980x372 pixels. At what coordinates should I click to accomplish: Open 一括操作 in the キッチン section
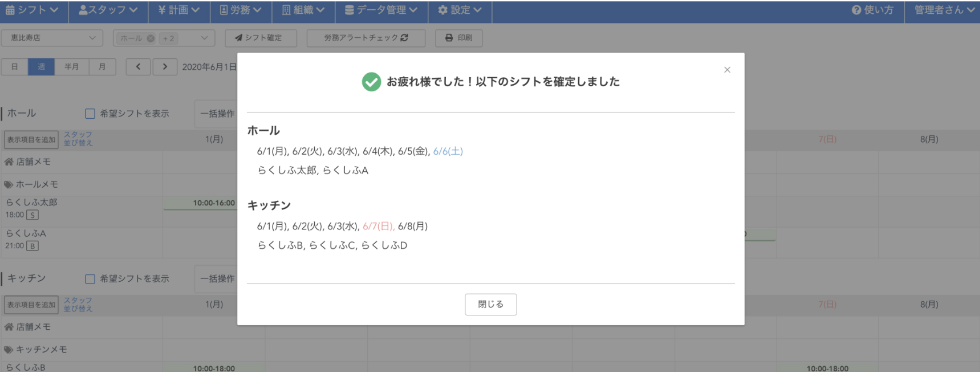coord(216,279)
